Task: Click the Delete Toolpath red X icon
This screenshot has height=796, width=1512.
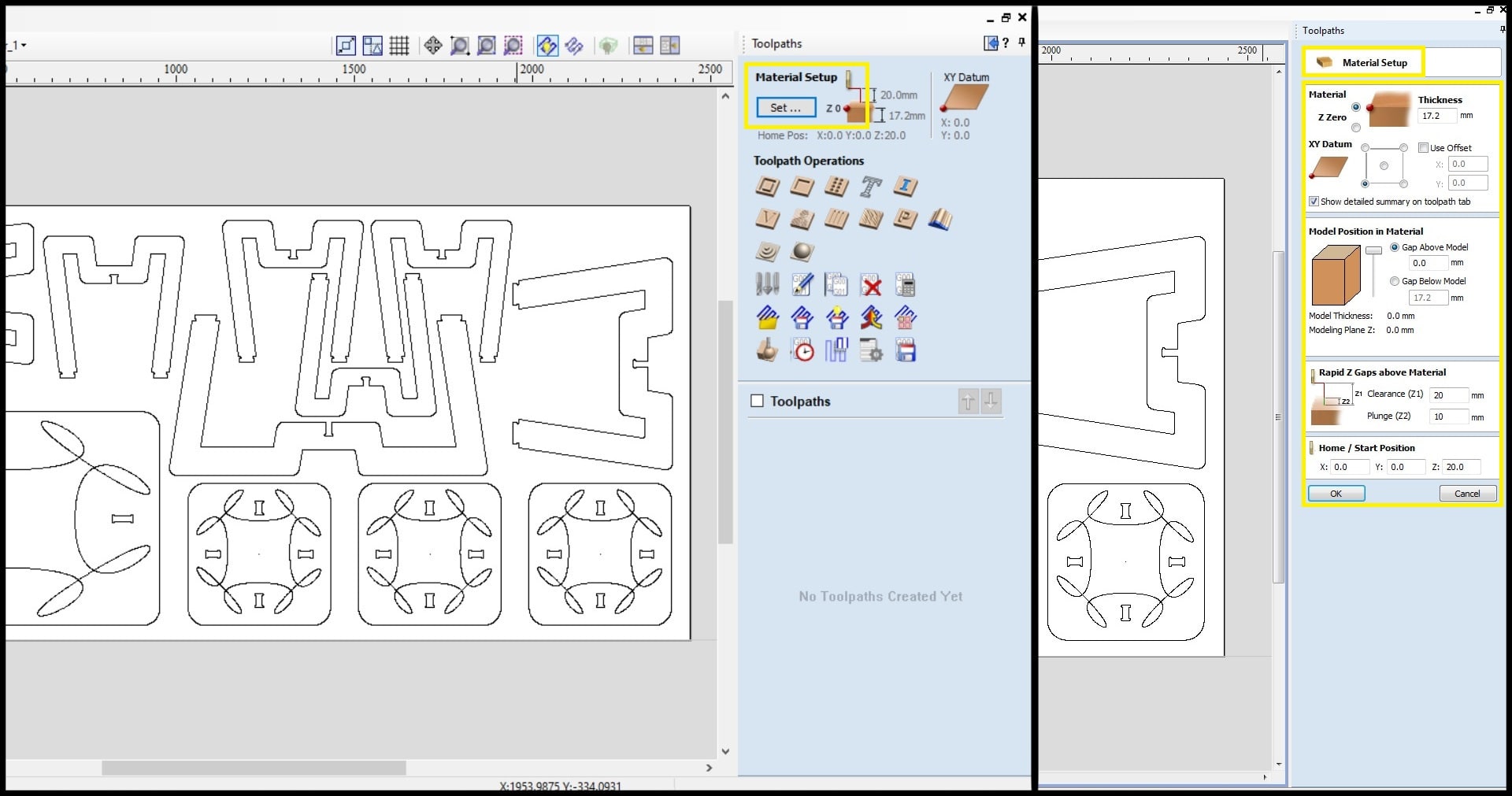Action: pyautogui.click(x=871, y=284)
